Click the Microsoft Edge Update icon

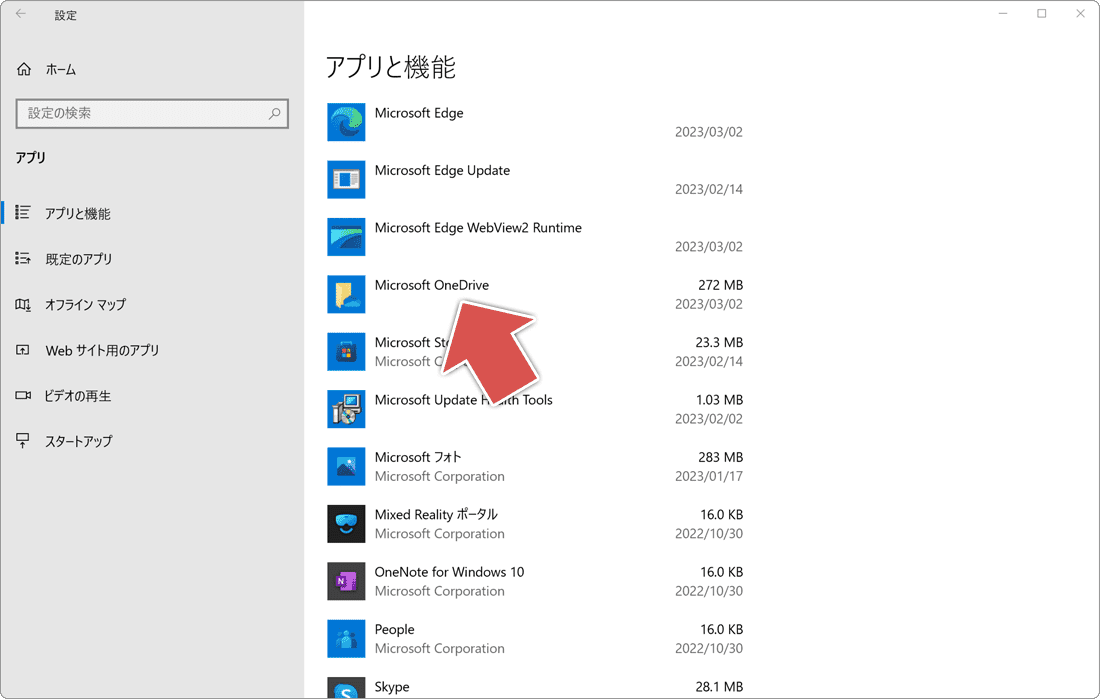346,179
